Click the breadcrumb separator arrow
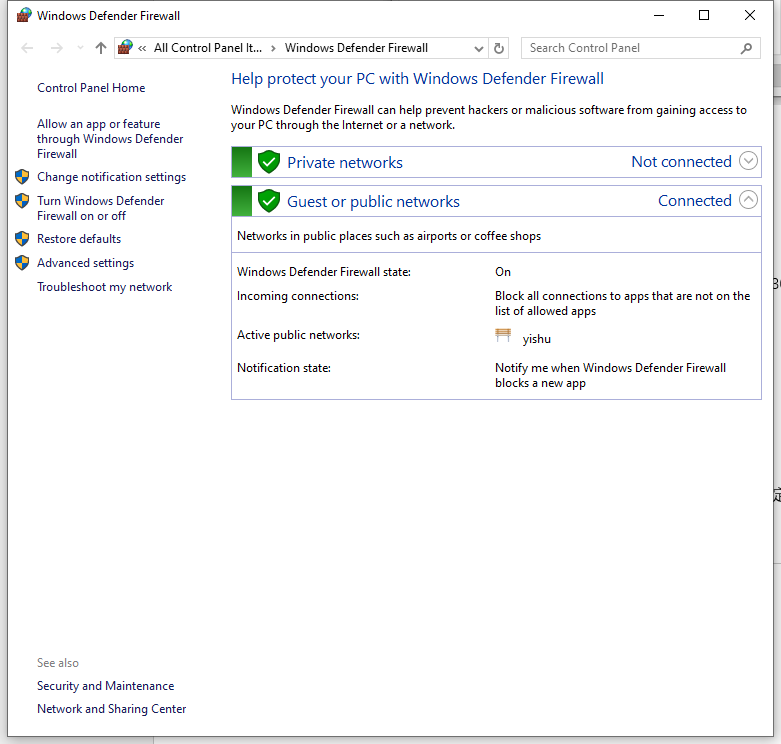 [x=273, y=48]
